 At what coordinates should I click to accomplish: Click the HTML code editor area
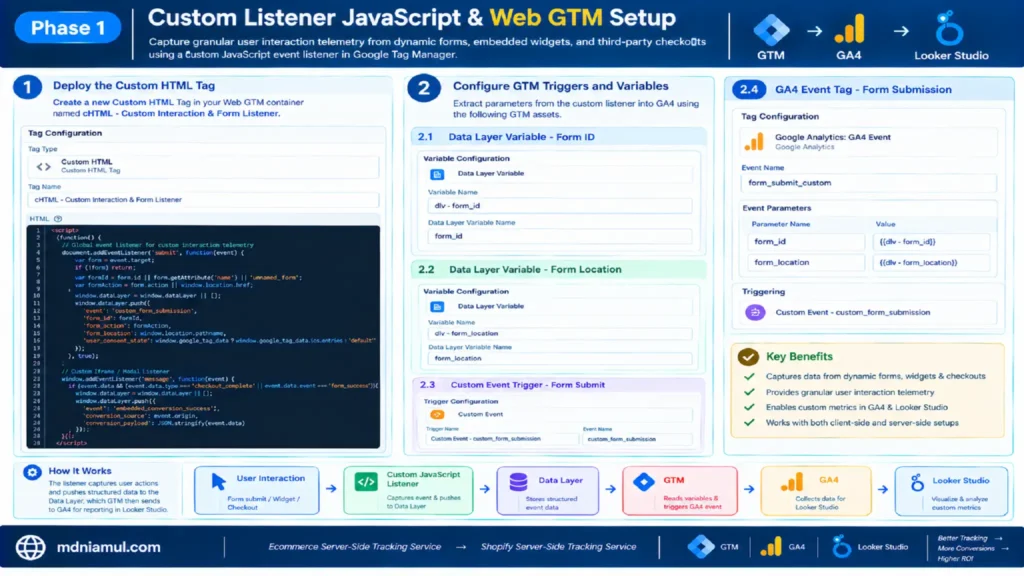tap(203, 337)
